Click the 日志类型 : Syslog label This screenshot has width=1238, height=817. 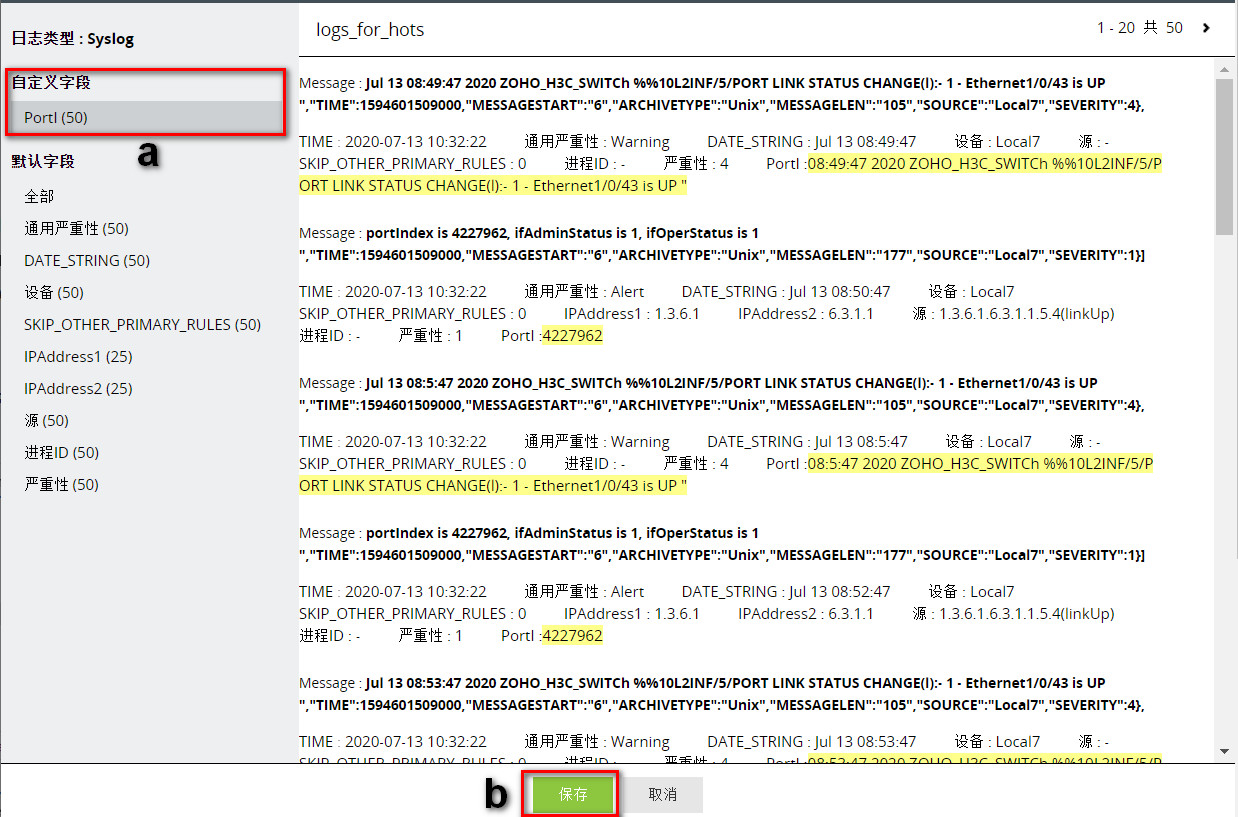pos(73,39)
